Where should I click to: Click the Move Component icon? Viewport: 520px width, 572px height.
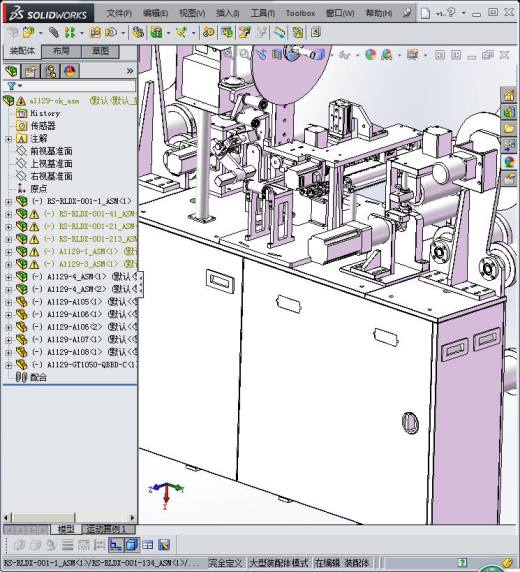[x=111, y=32]
